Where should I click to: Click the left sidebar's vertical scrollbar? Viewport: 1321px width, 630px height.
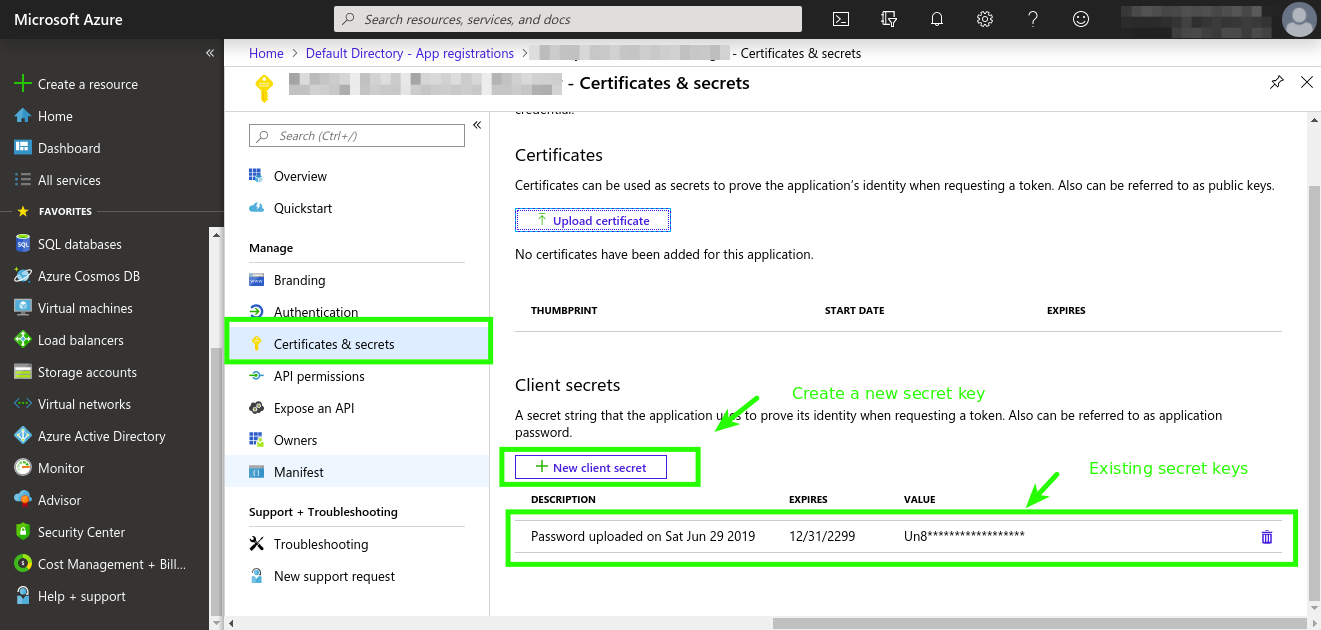pyautogui.click(x=215, y=480)
